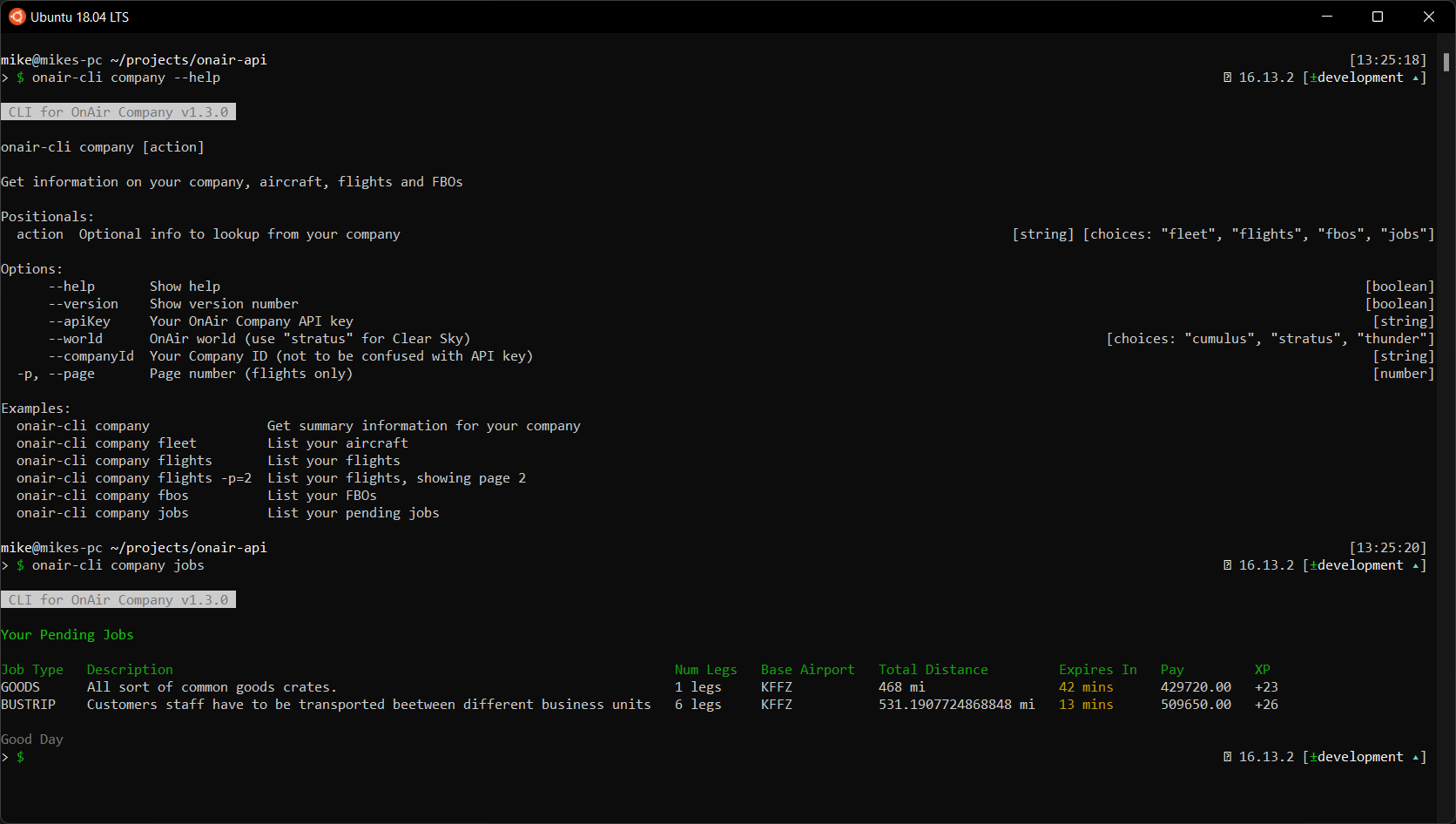
Task: Click the Ubuntu logo in the title bar
Action: 17,17
